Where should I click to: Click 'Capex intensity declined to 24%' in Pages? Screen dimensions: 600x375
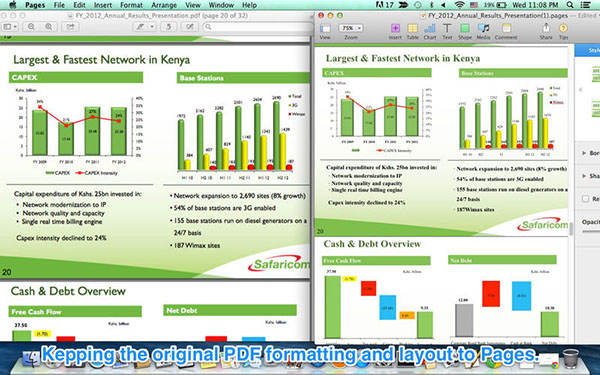point(366,202)
